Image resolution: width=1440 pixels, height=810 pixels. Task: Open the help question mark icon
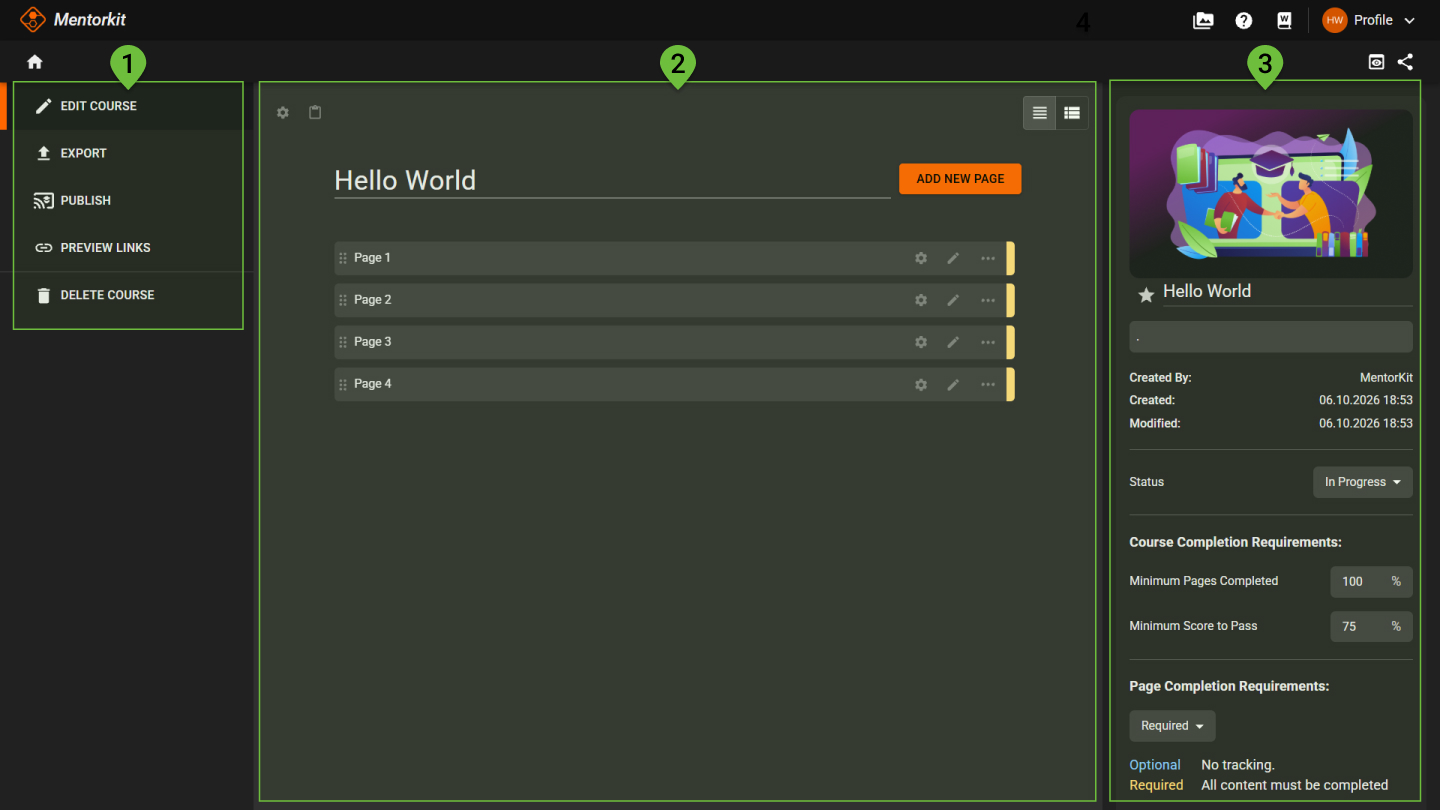coord(1244,20)
